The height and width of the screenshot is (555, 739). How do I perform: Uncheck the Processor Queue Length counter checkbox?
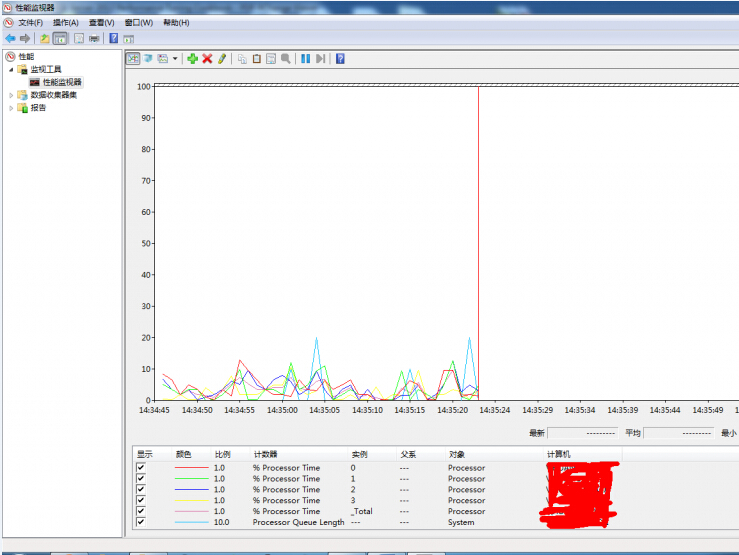point(141,522)
